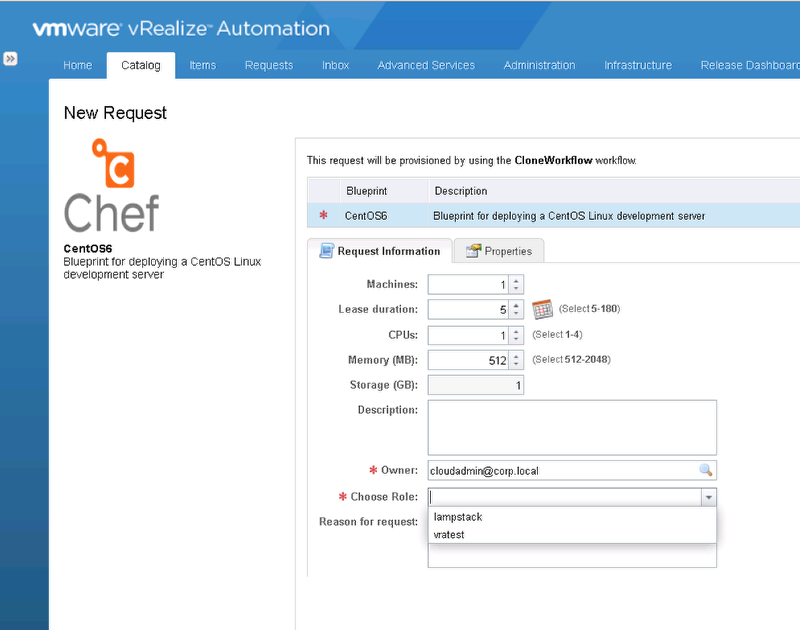Decrease the Lease duration with down arrow
This screenshot has height=630, width=800.
(516, 314)
